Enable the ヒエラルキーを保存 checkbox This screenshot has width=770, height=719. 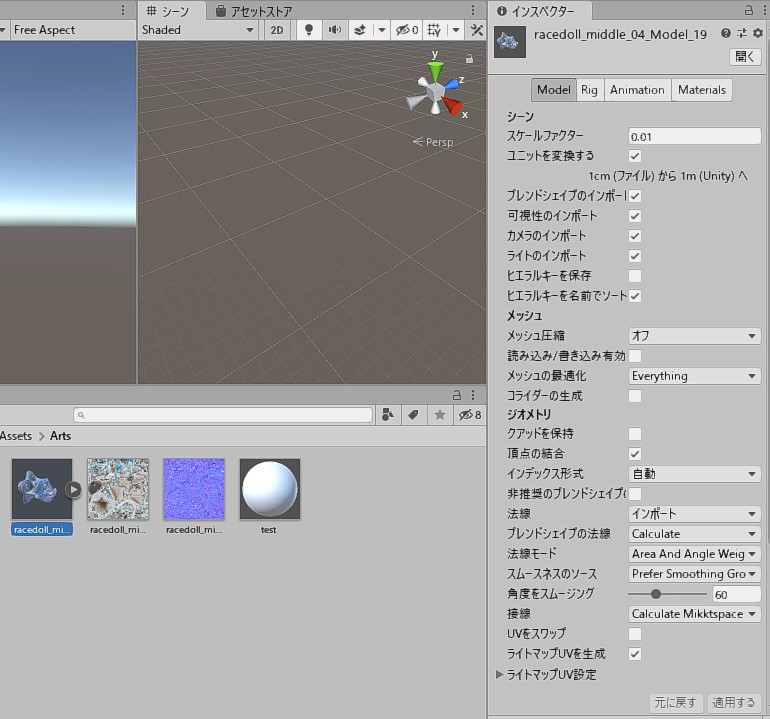pyautogui.click(x=634, y=276)
